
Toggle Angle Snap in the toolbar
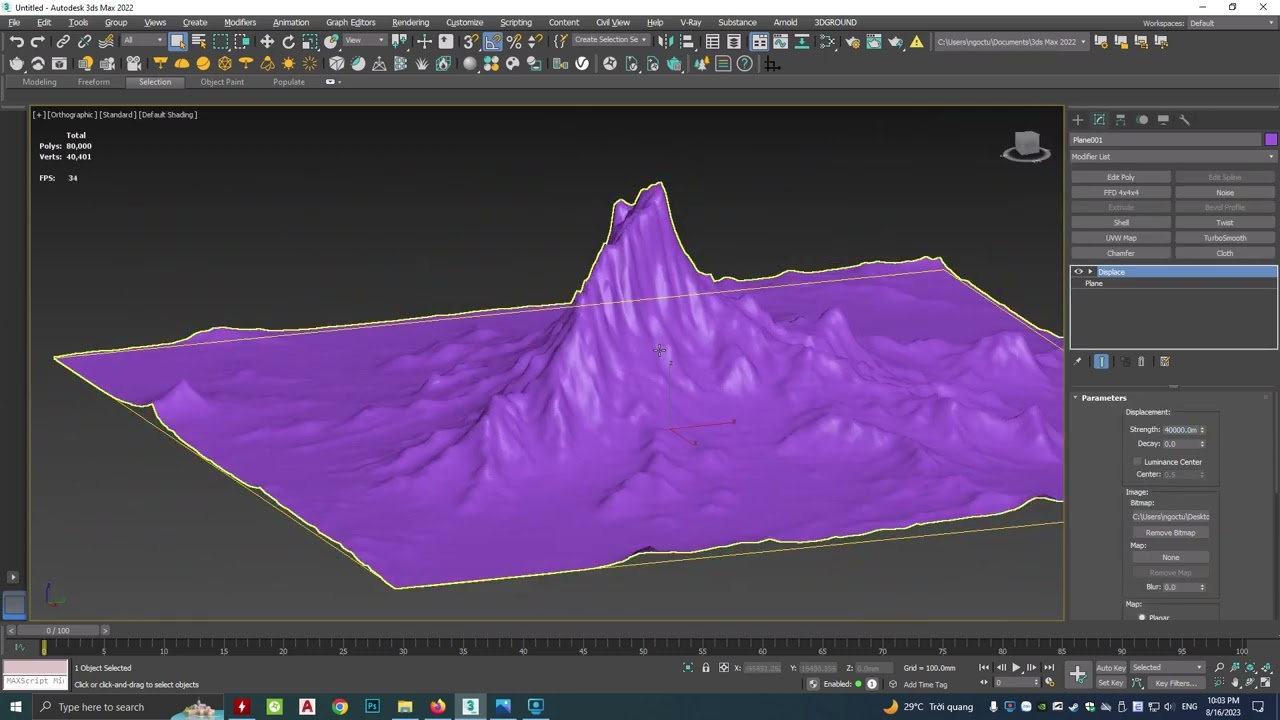[493, 41]
